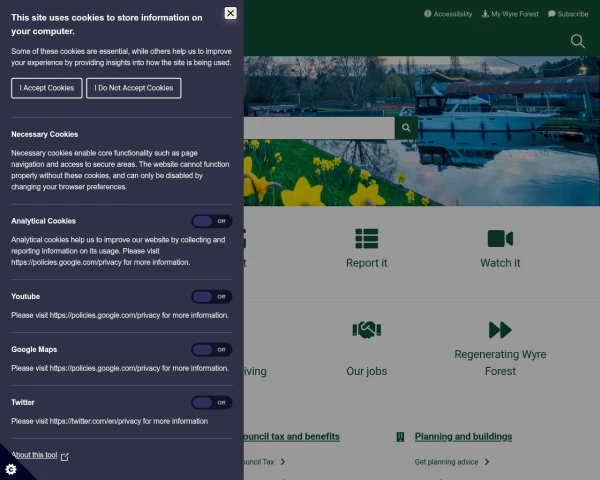600x480 pixels.
Task: Open Council tax and benefits heading link
Action: tap(292, 437)
